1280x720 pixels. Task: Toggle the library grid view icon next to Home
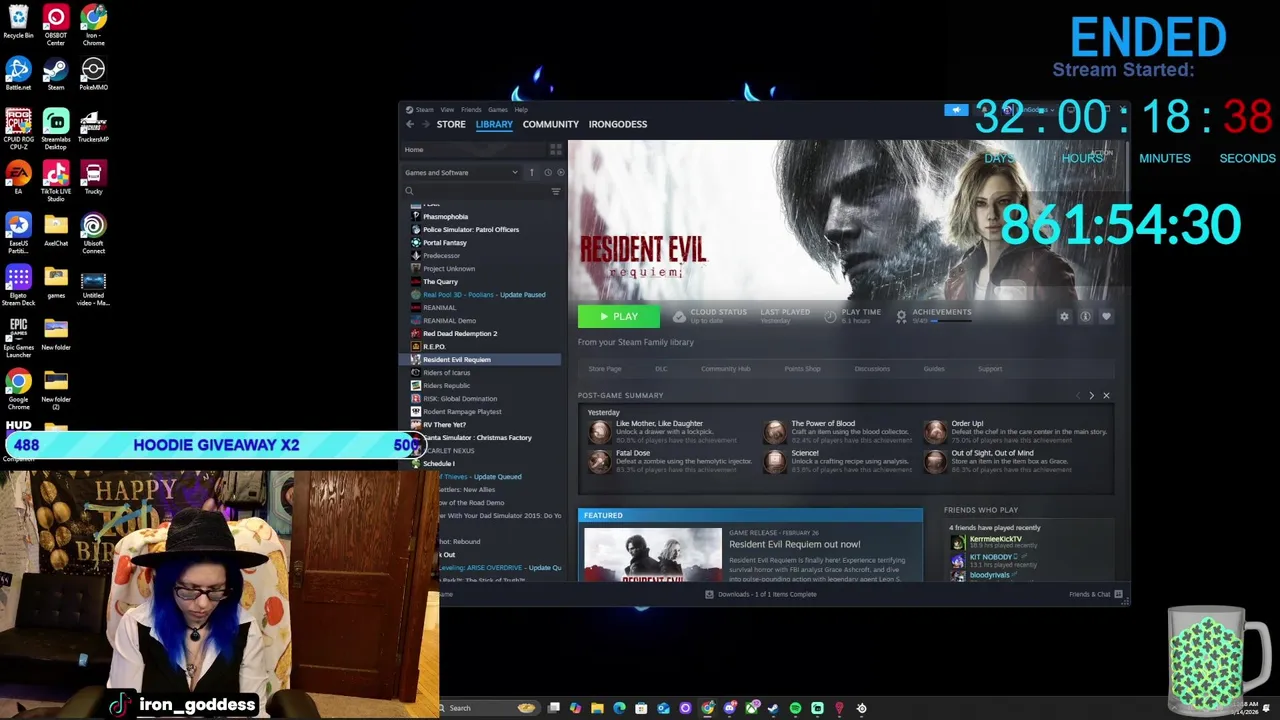point(556,150)
